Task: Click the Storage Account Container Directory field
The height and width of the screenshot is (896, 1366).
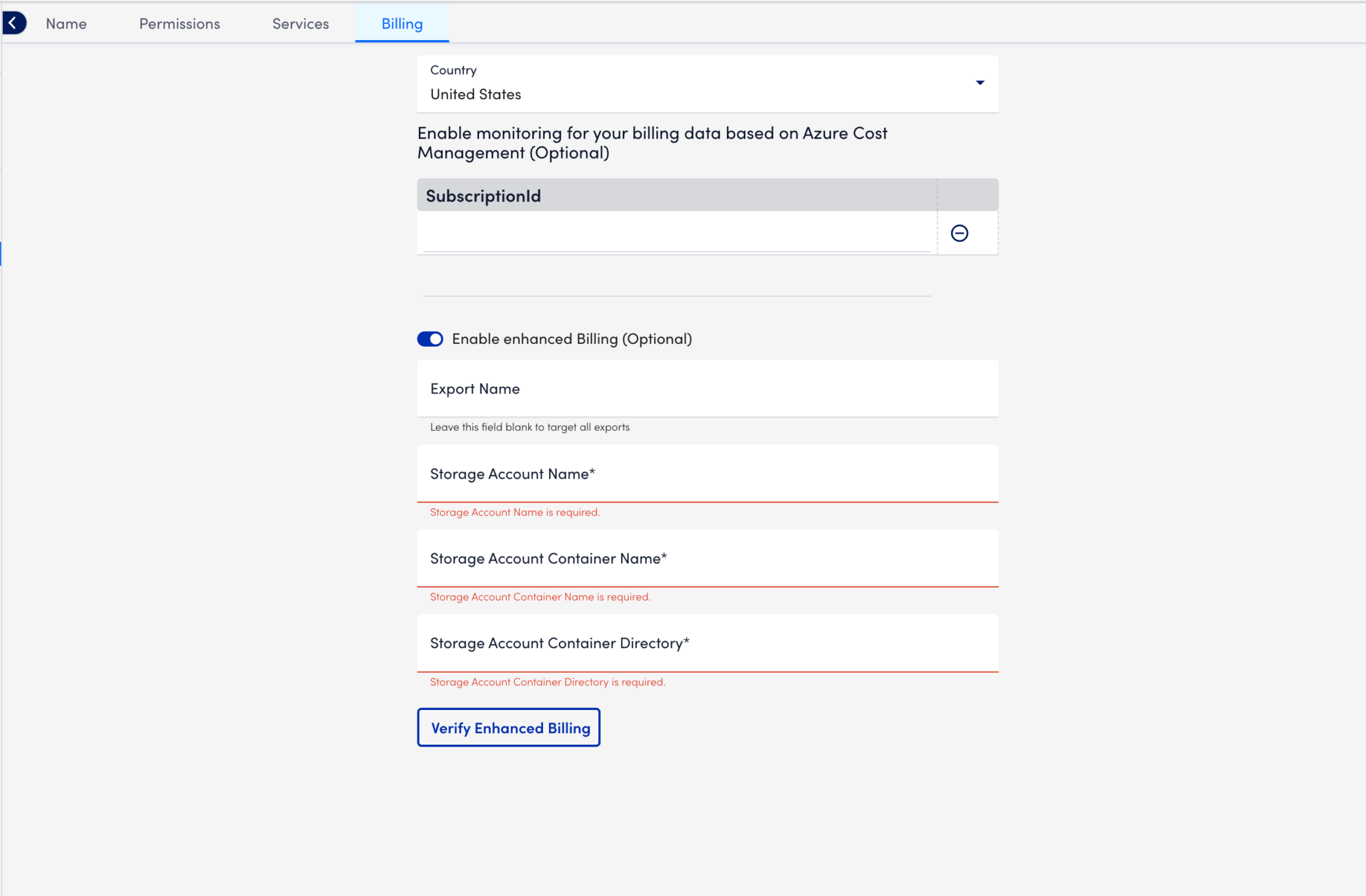Action: click(x=707, y=643)
